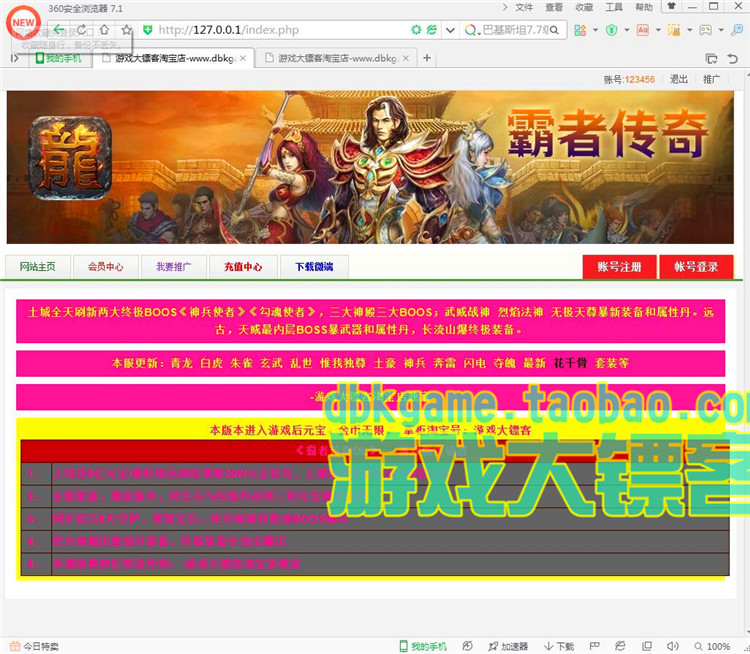Image resolution: width=750 pixels, height=654 pixels.
Task: Open the 下载微端 navigation tab
Action: (314, 266)
